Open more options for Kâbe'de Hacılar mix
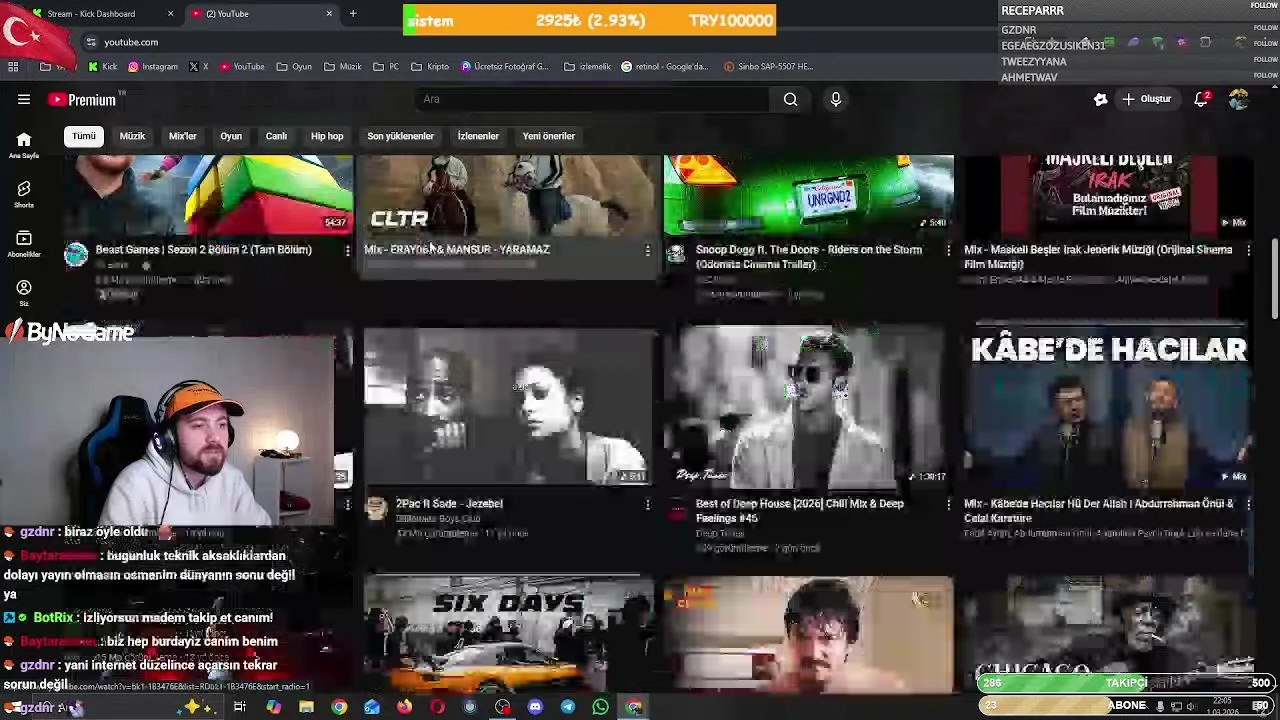The width and height of the screenshot is (1280, 720). tap(1248, 504)
